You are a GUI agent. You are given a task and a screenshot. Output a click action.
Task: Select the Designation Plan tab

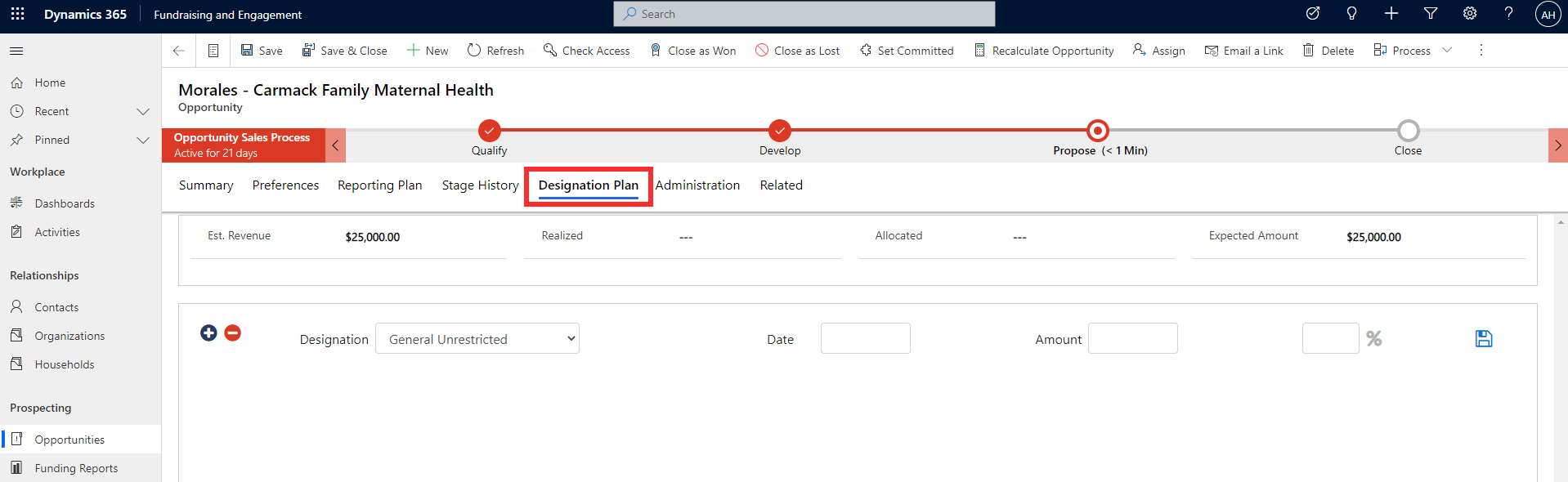pos(588,185)
